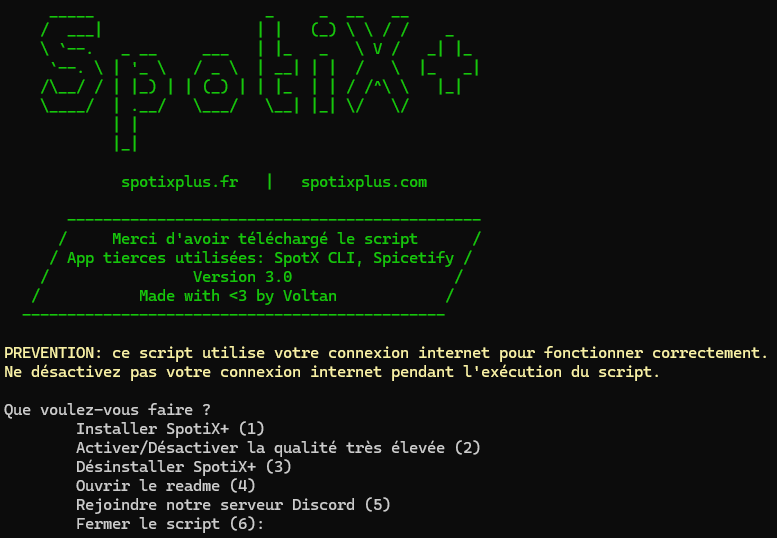Select "Rejoindre notre serveur Discord (5)"
The width and height of the screenshot is (777, 538).
pyautogui.click(x=233, y=505)
